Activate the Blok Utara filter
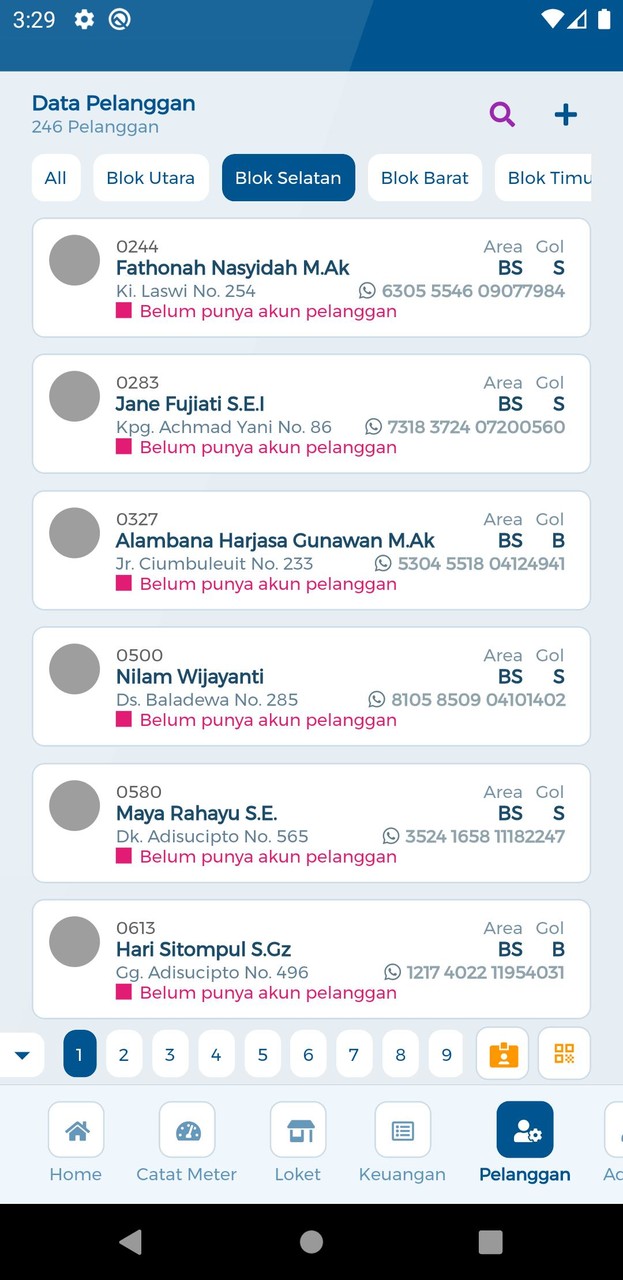 coord(151,177)
